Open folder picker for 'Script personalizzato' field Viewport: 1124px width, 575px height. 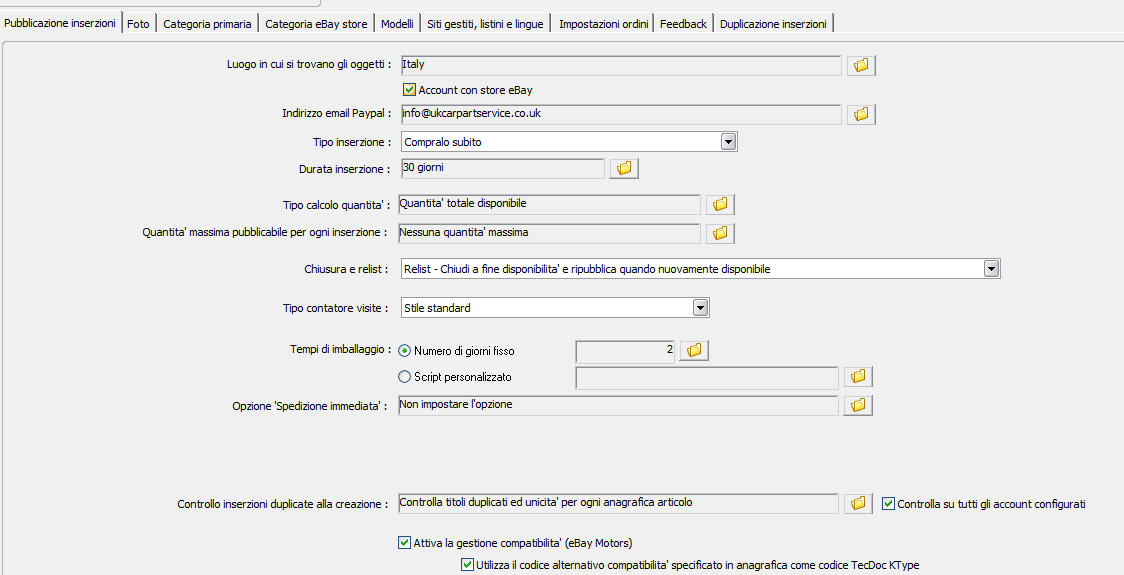[x=858, y=377]
